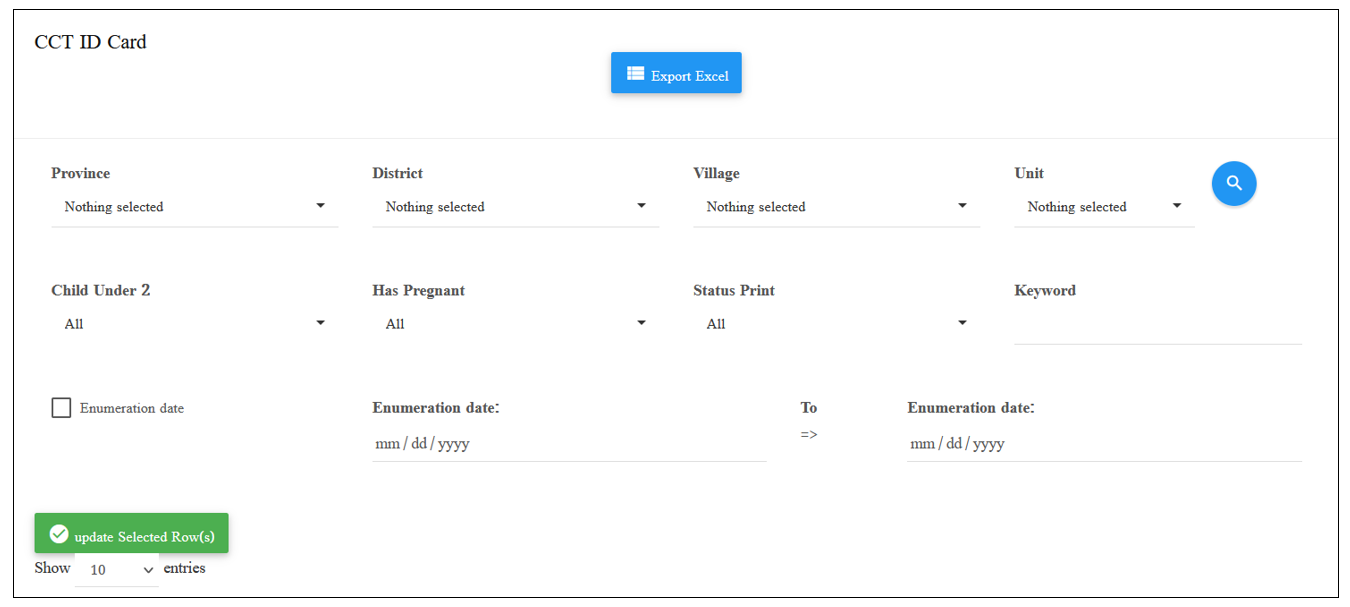Click the Enumeration date checkbox label text
The image size is (1350, 607).
(132, 408)
